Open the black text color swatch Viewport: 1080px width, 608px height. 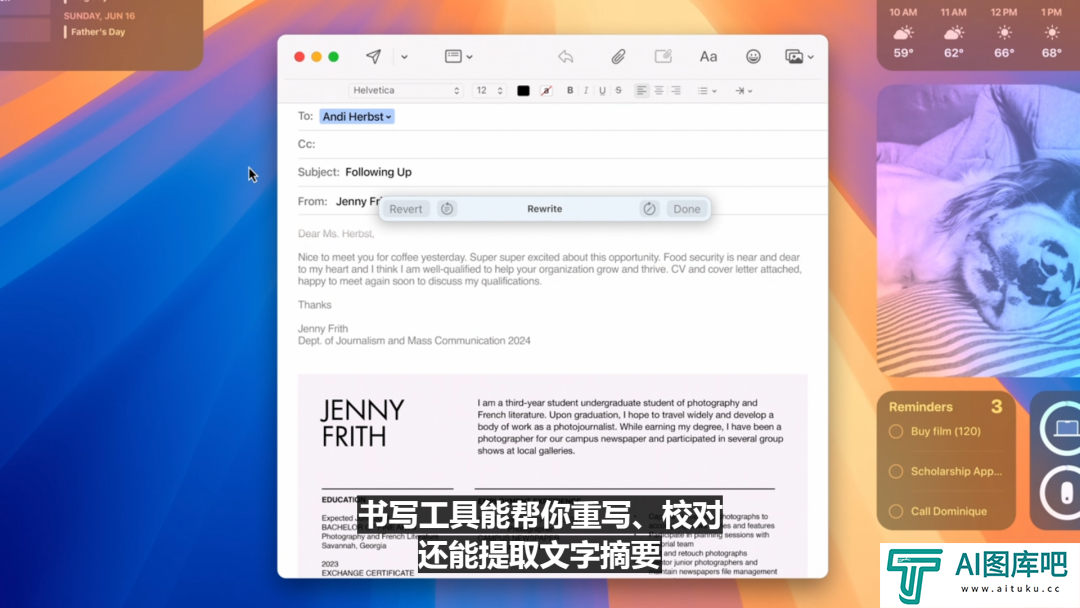pos(523,91)
